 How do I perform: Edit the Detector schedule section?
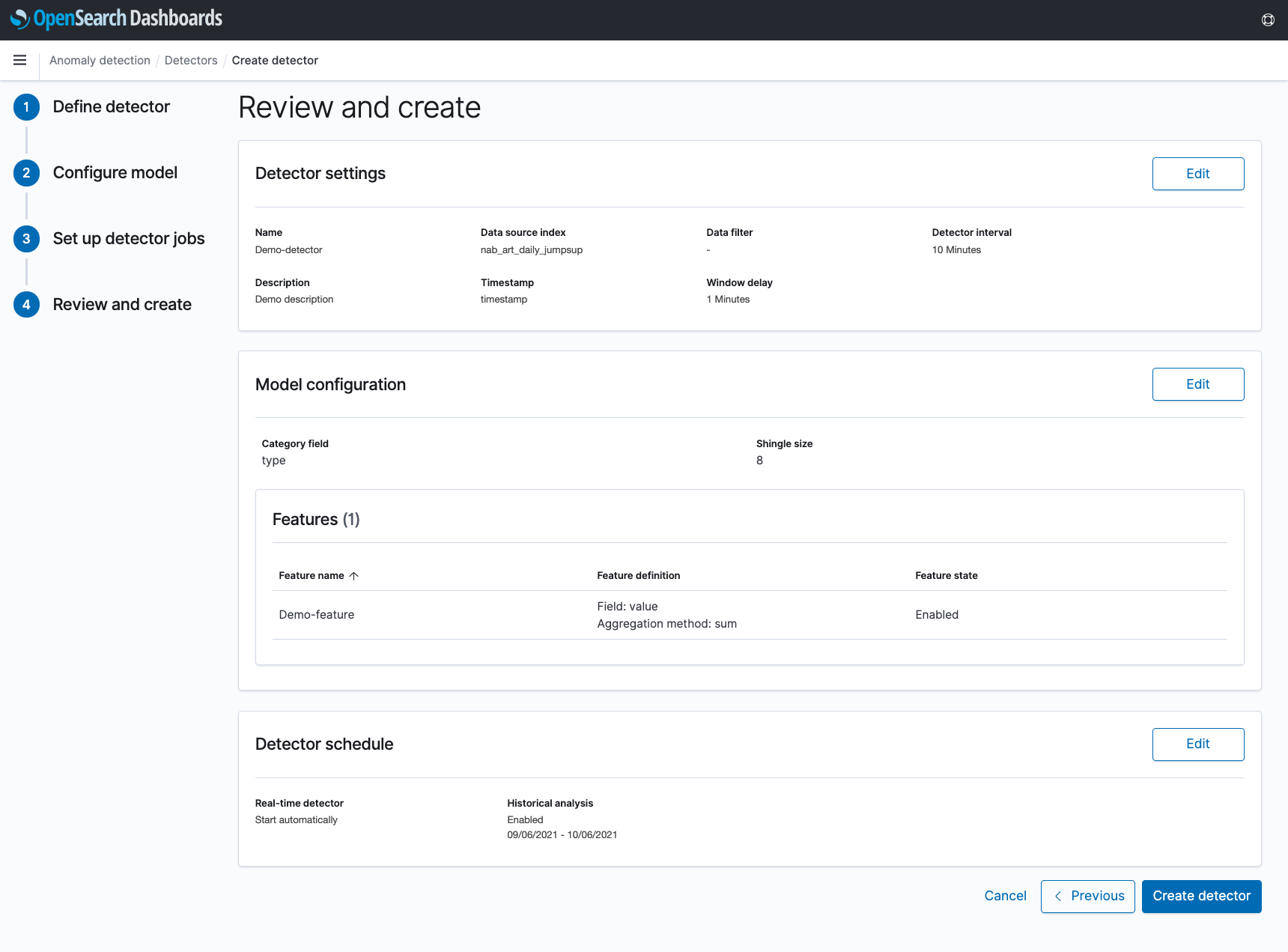[1198, 745]
